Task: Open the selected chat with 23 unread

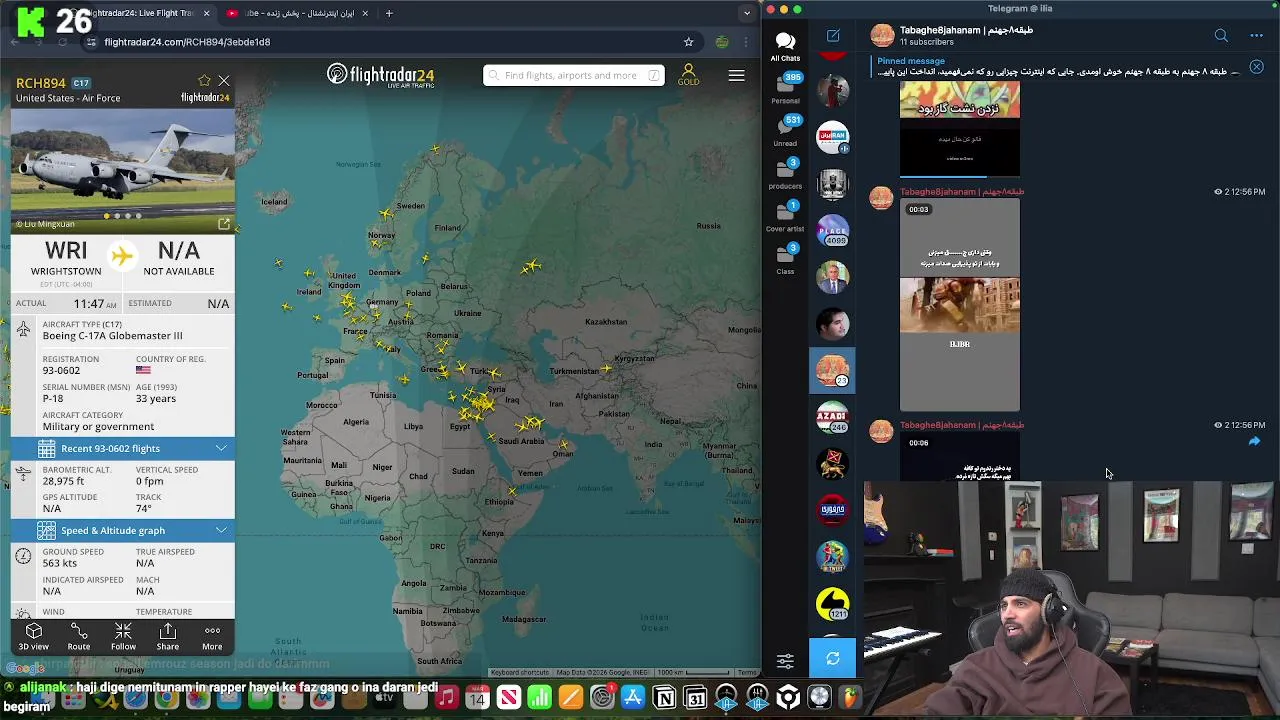Action: pyautogui.click(x=832, y=371)
